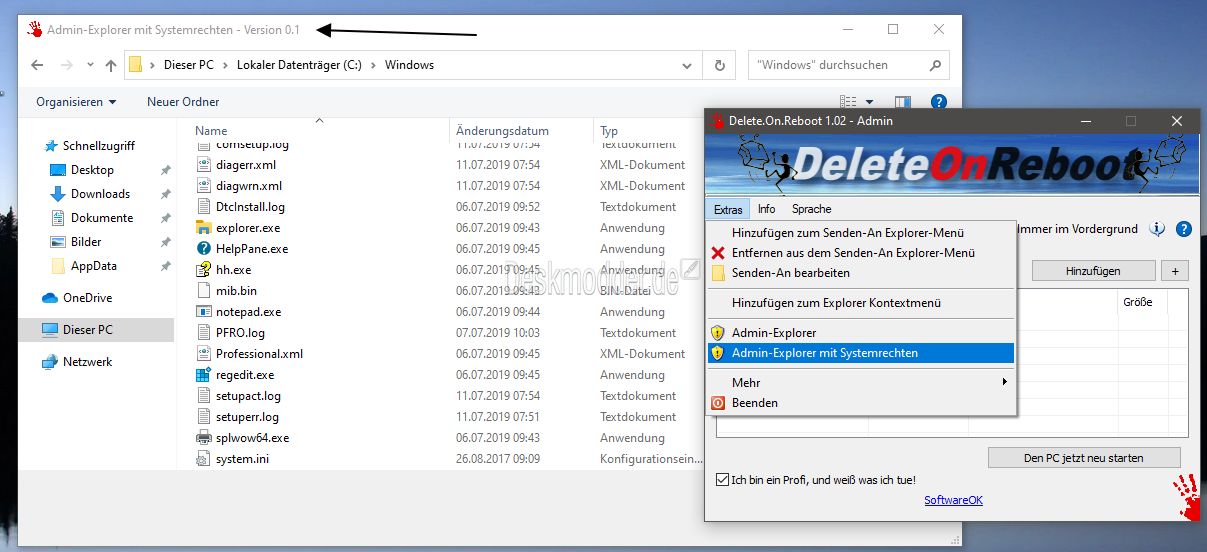This screenshot has height=552, width=1207.
Task: Select file Professional.xml
Action: tap(259, 354)
